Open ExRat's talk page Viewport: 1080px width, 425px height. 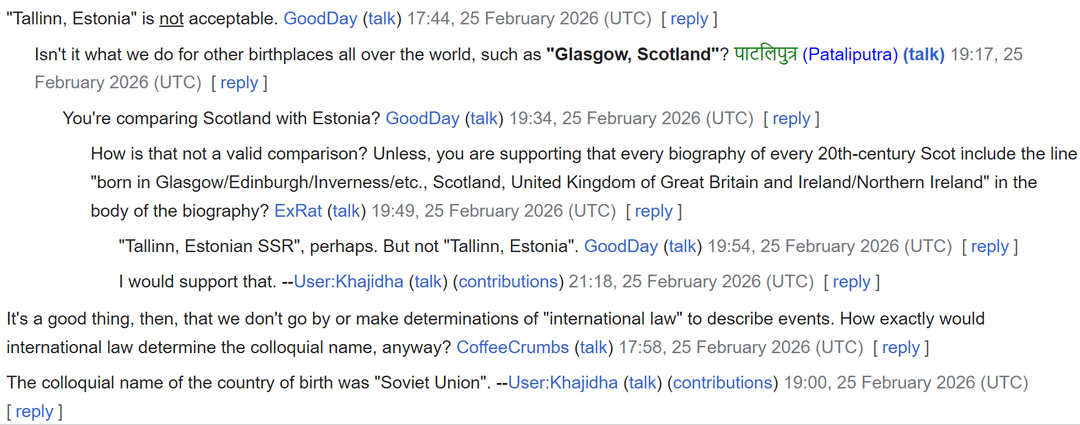tap(346, 211)
